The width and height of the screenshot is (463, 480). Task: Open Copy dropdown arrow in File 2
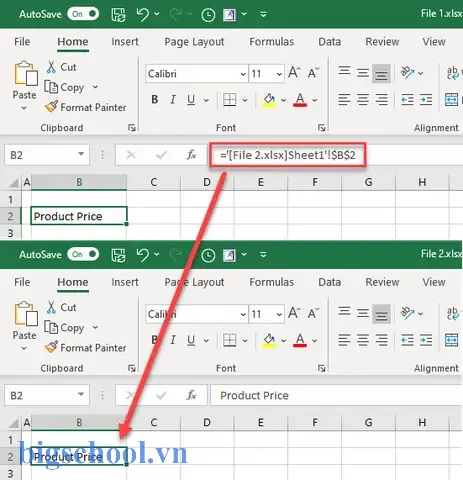click(x=95, y=327)
